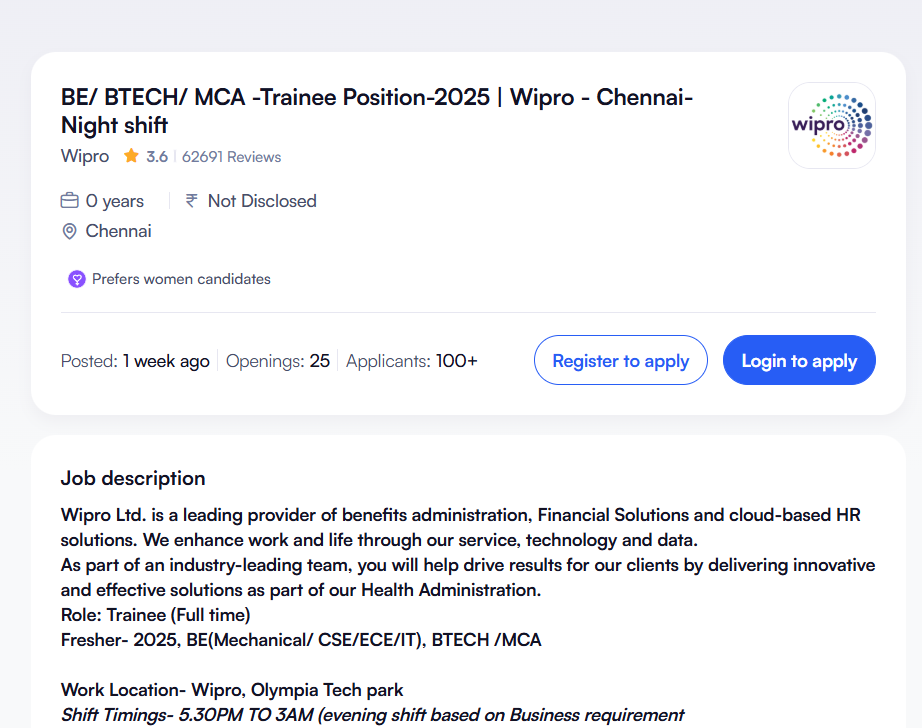922x728 pixels.
Task: Click the Wipro company logo
Action: coord(831,125)
